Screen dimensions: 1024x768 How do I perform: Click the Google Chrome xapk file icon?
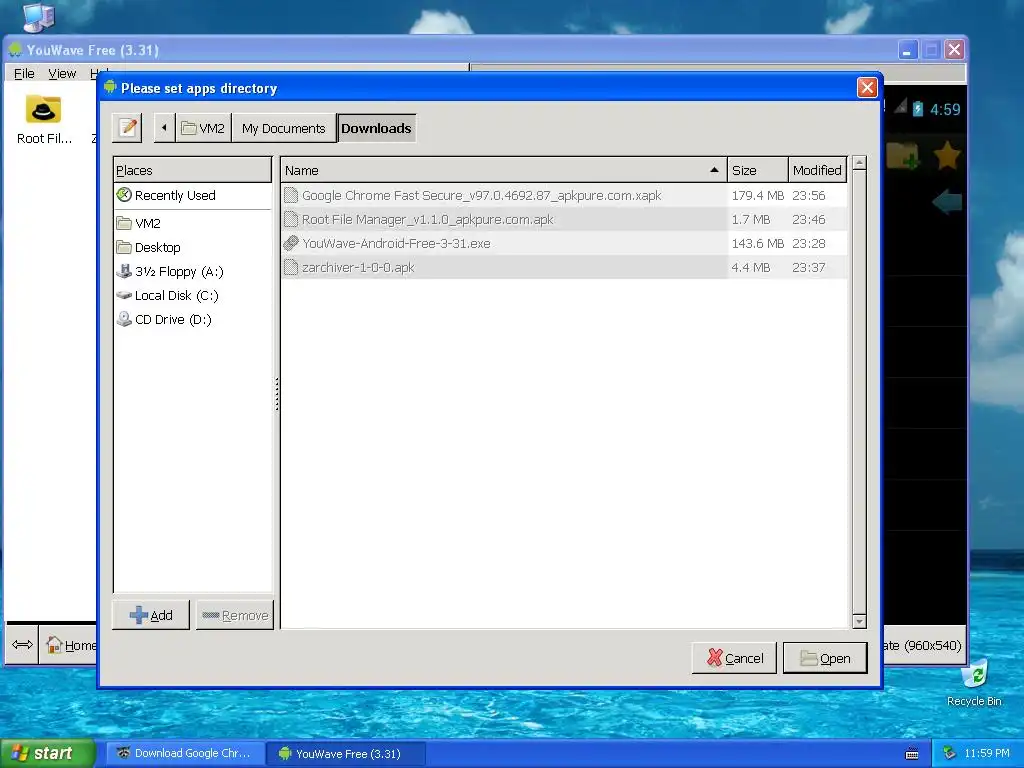pyautogui.click(x=291, y=195)
